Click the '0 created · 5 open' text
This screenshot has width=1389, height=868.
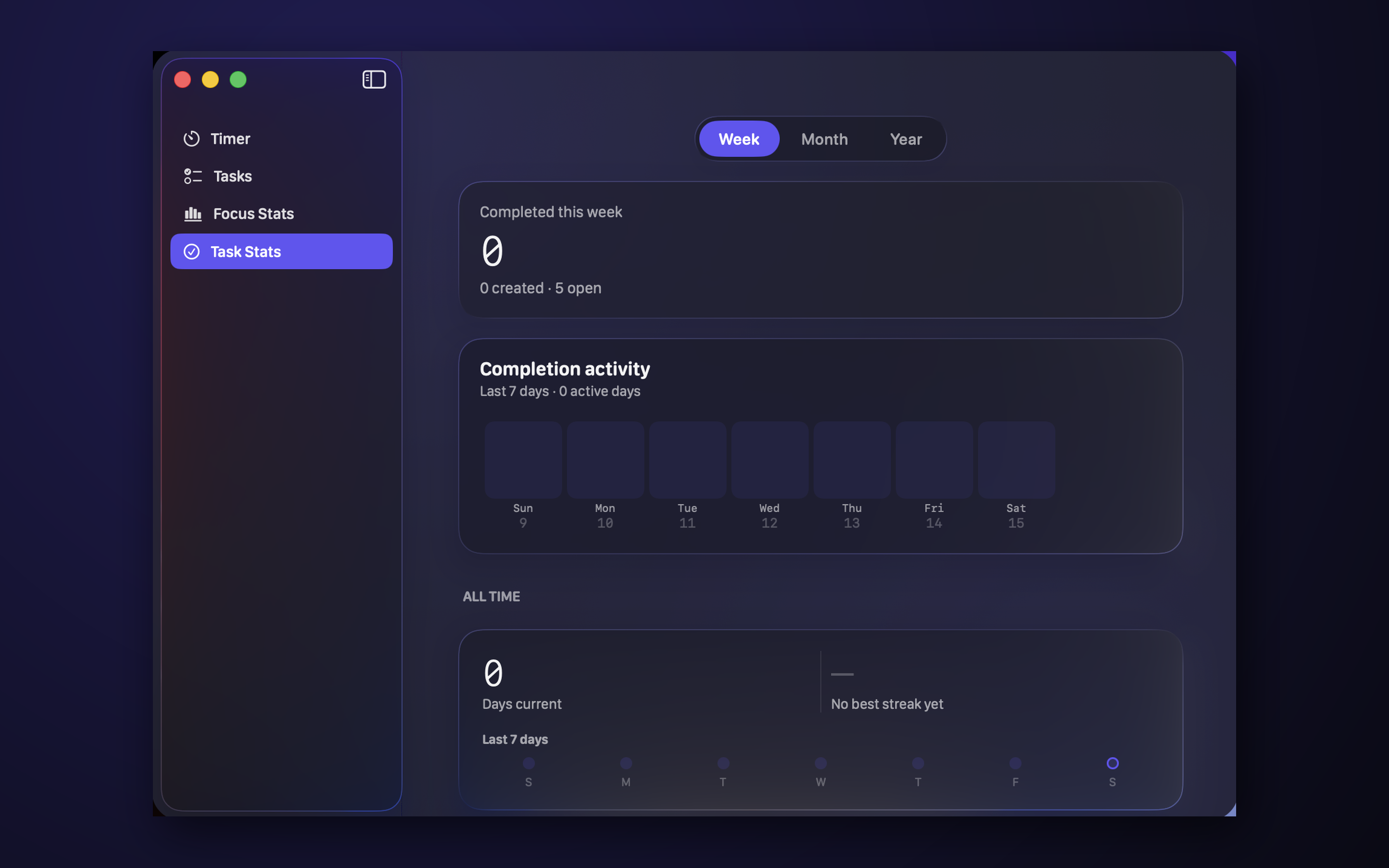point(540,288)
